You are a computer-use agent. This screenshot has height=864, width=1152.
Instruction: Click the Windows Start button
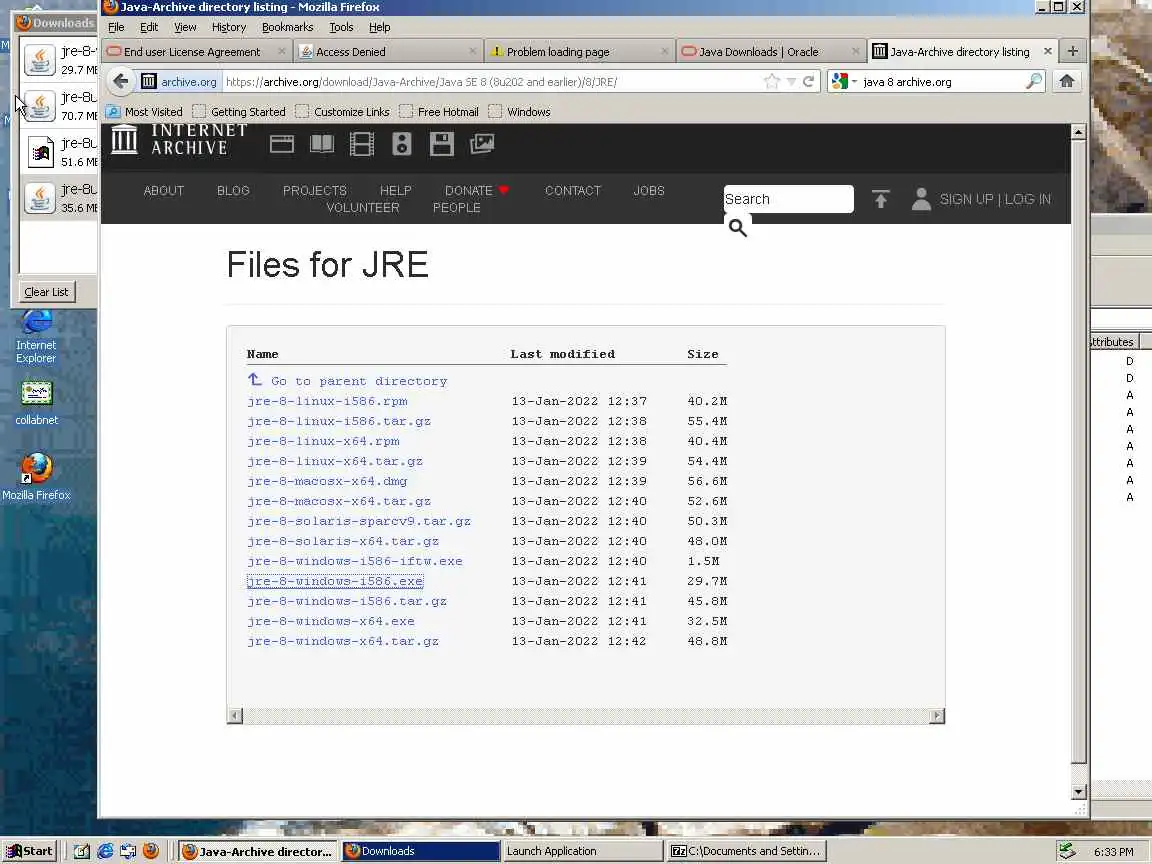click(31, 851)
